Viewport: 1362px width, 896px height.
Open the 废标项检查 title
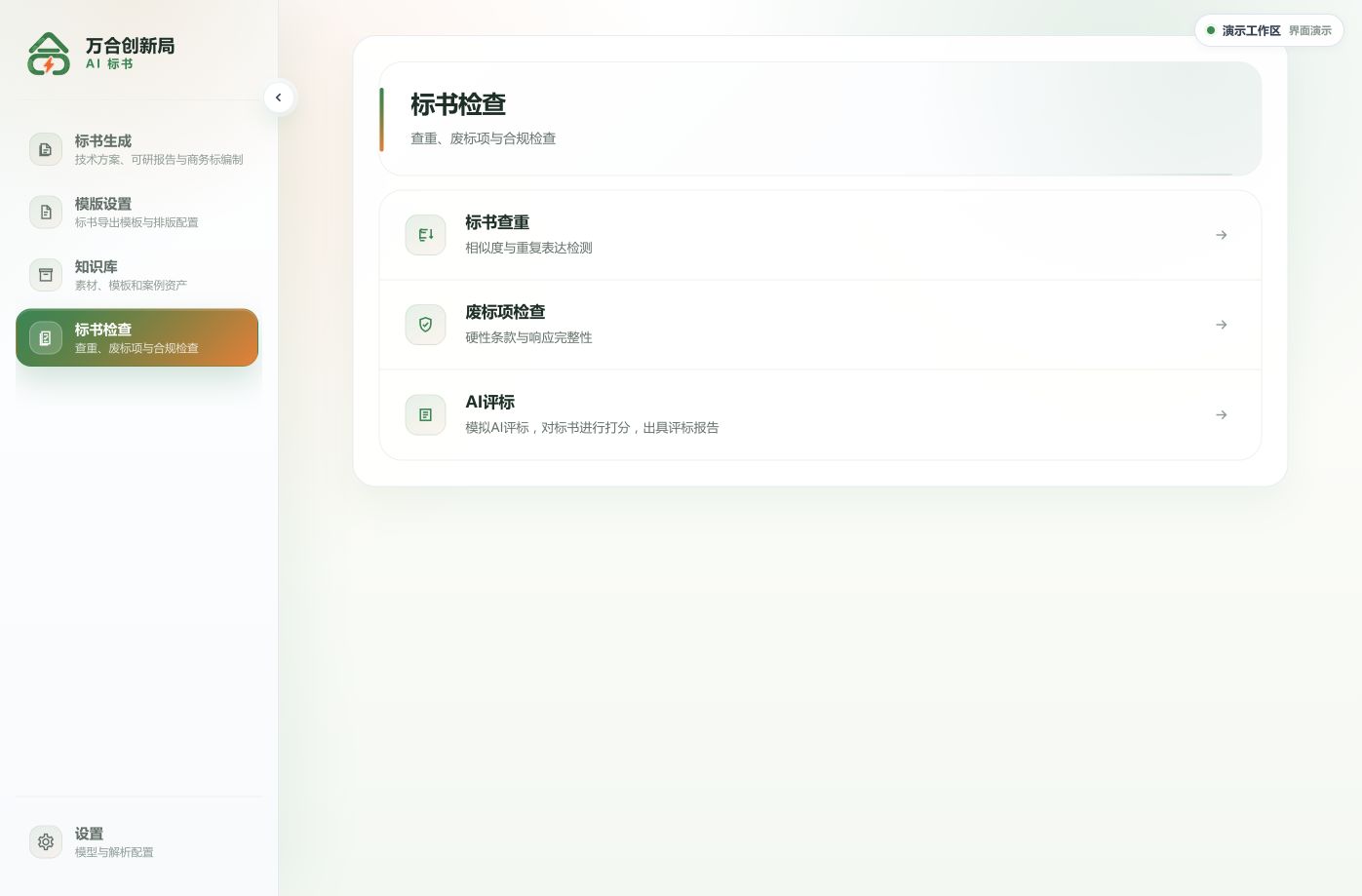click(x=505, y=312)
